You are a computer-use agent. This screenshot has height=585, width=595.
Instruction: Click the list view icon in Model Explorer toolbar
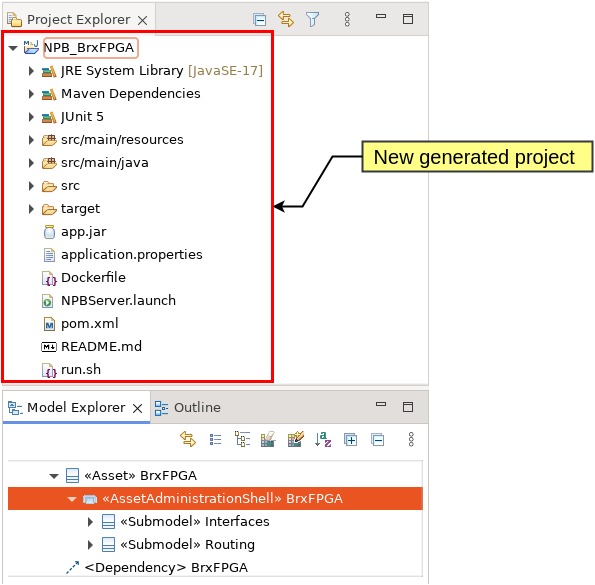tap(216, 439)
